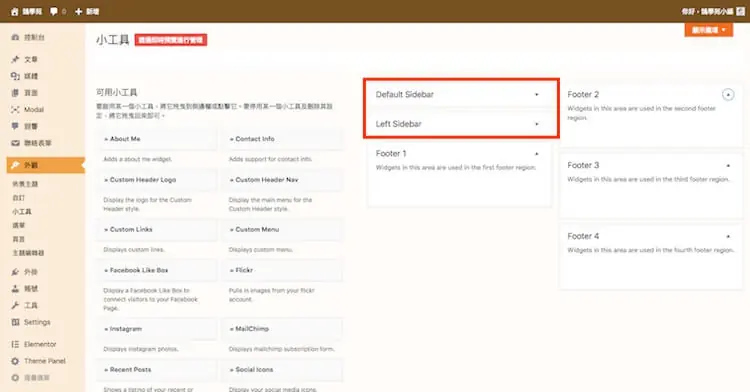Collapse the Footer 4 widget area
Image resolution: width=750 pixels, height=392 pixels.
pyautogui.click(x=728, y=236)
